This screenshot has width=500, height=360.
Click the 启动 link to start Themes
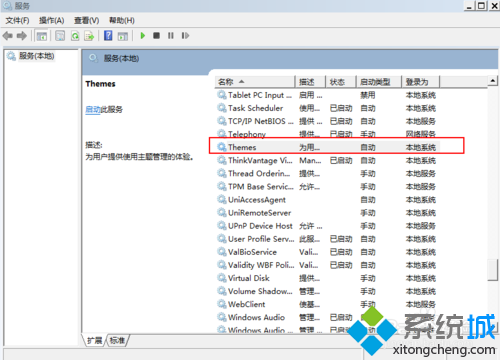(x=93, y=109)
